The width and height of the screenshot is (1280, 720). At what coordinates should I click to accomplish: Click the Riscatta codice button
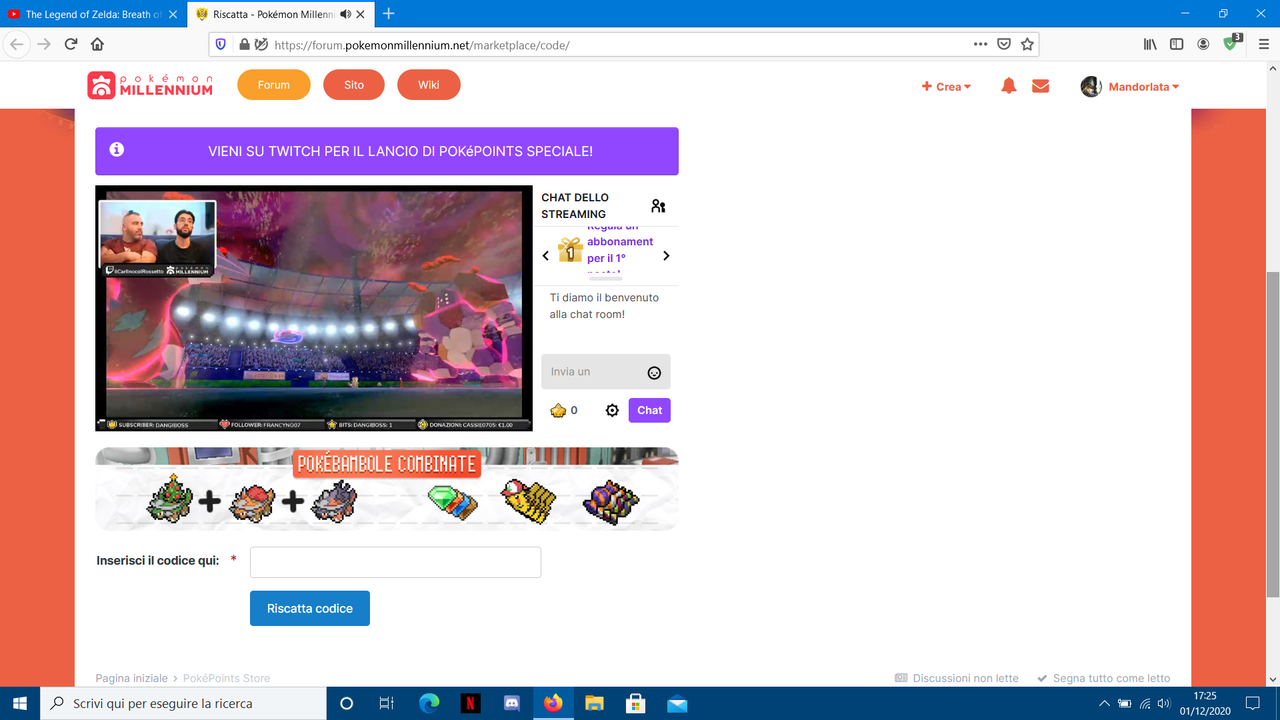click(310, 608)
